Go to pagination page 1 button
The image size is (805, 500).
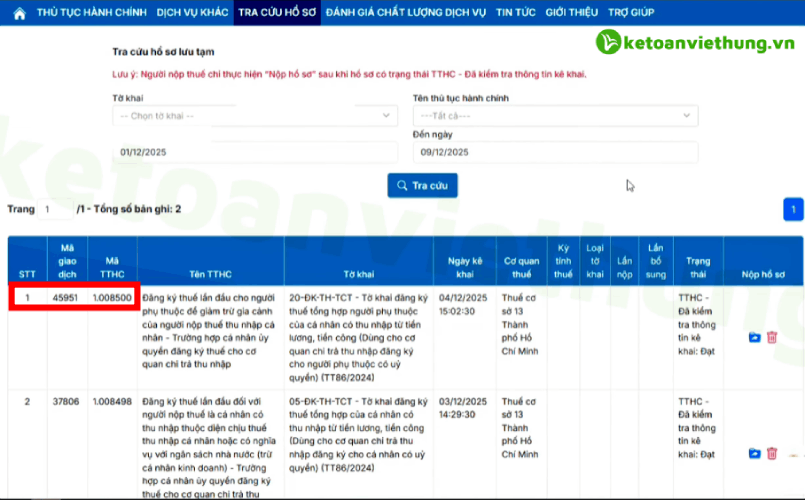click(793, 209)
